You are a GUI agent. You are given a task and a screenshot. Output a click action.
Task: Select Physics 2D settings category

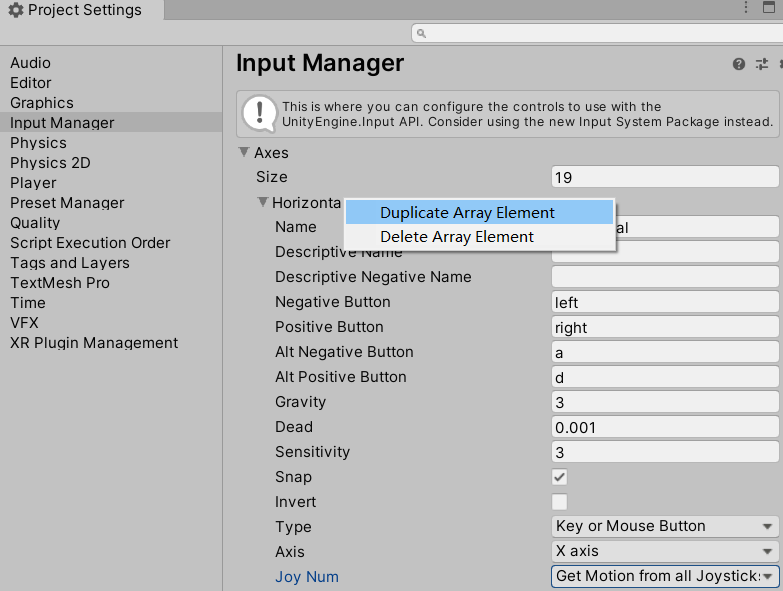tap(50, 163)
